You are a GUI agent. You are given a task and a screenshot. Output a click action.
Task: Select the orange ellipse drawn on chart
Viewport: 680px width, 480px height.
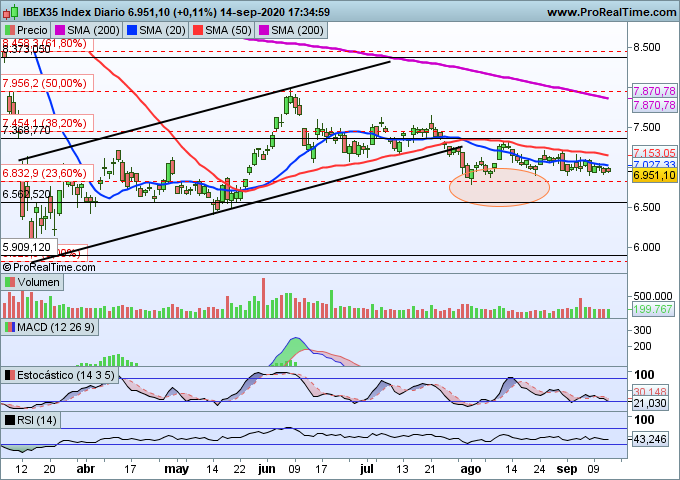pyautogui.click(x=505, y=186)
